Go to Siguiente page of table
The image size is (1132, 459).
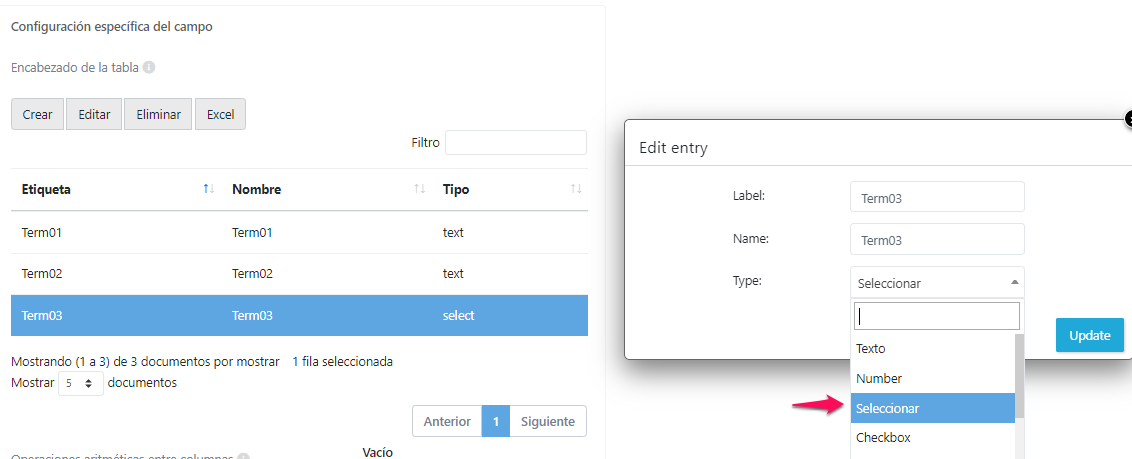coord(547,421)
